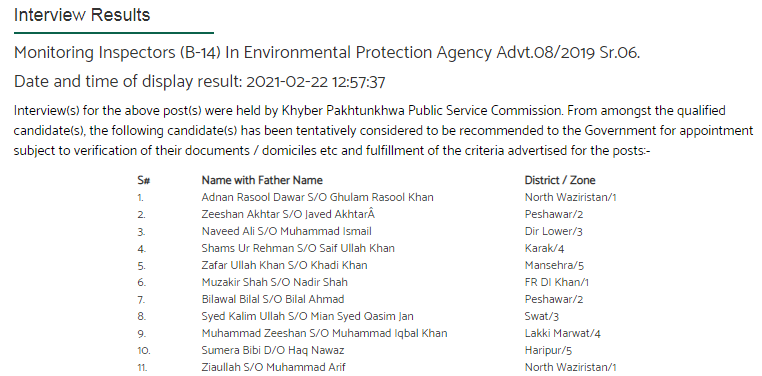Screen dimensions: 762x376
Task: Click the District / Zone column header
Action: point(560,180)
